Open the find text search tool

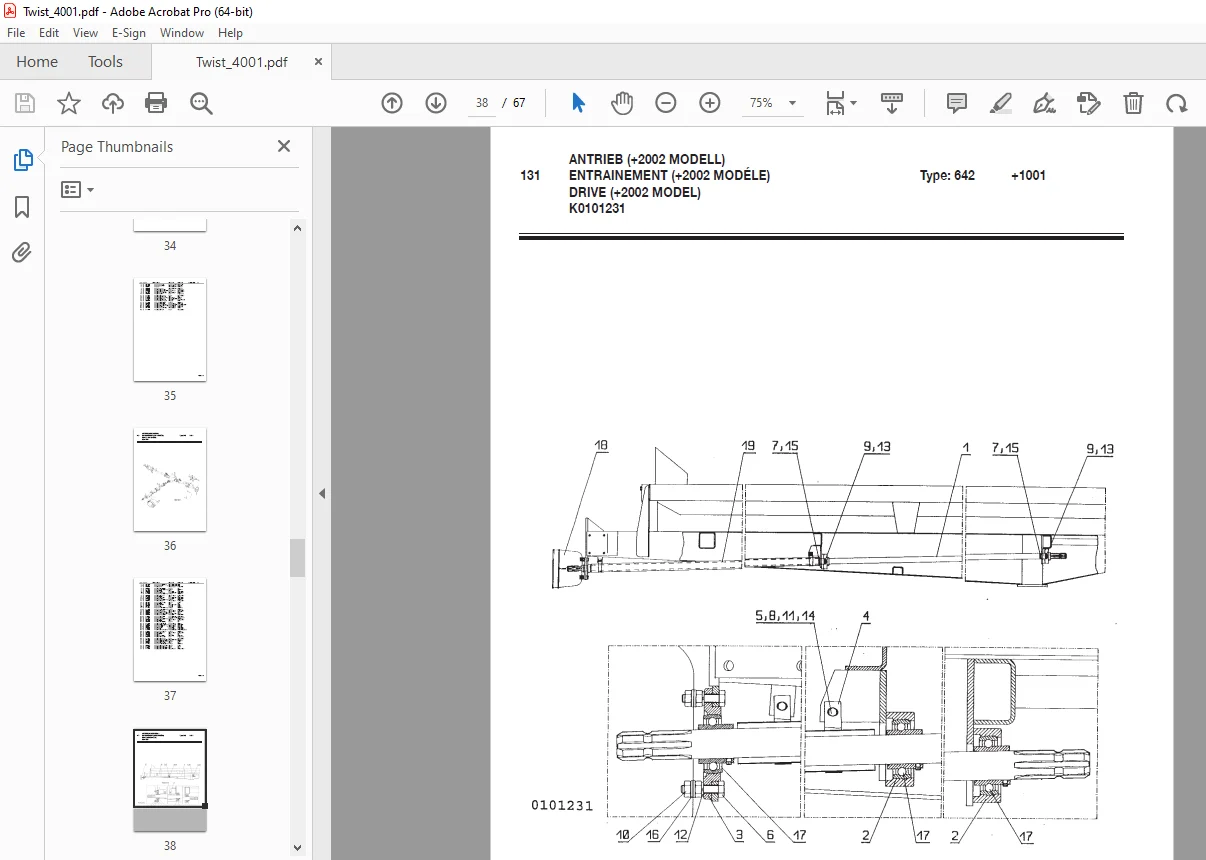click(x=201, y=103)
